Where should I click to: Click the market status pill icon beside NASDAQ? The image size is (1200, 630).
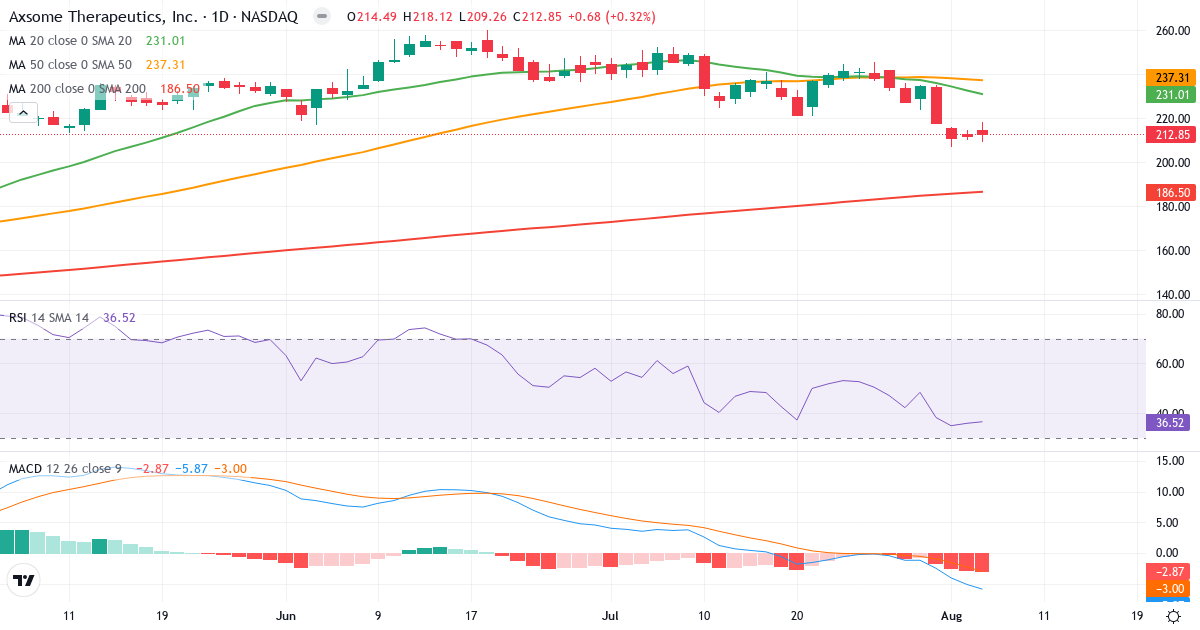321,17
